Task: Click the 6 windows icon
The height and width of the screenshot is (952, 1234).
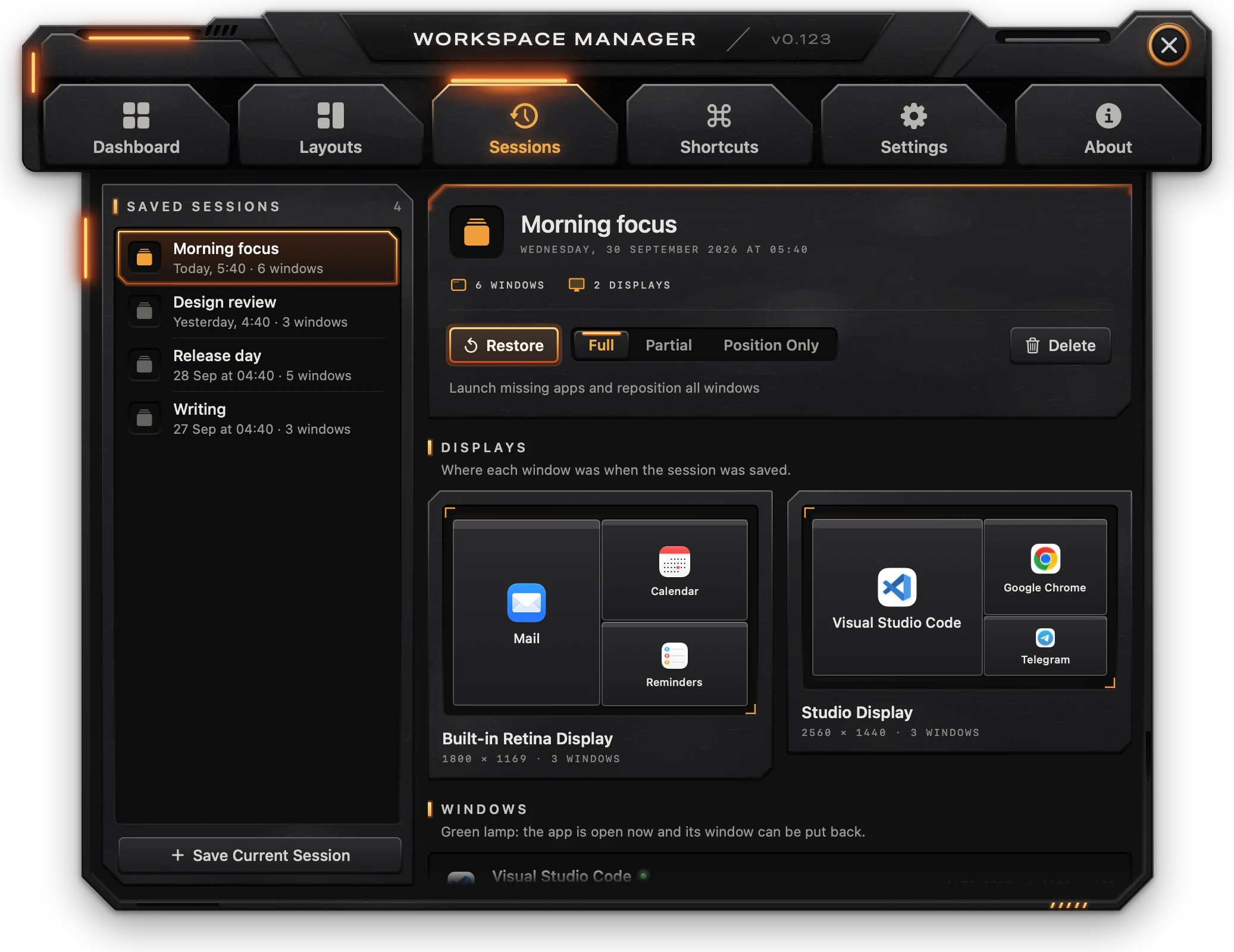Action: click(x=458, y=285)
